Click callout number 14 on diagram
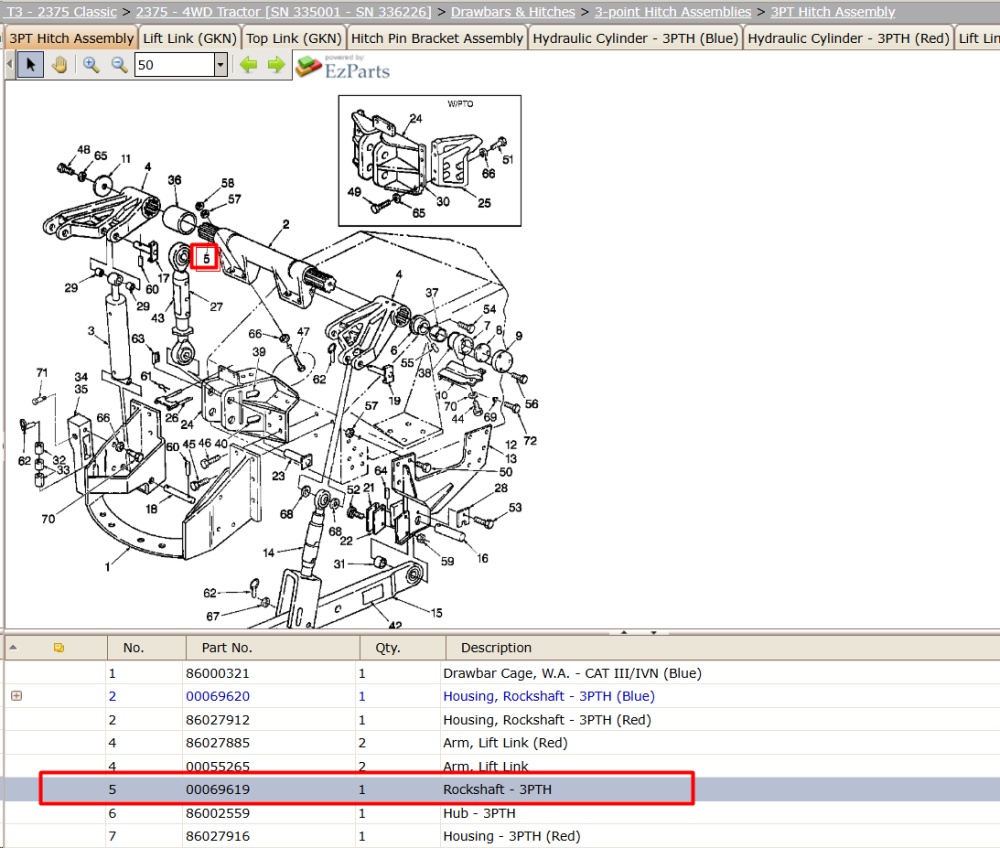 click(x=268, y=553)
